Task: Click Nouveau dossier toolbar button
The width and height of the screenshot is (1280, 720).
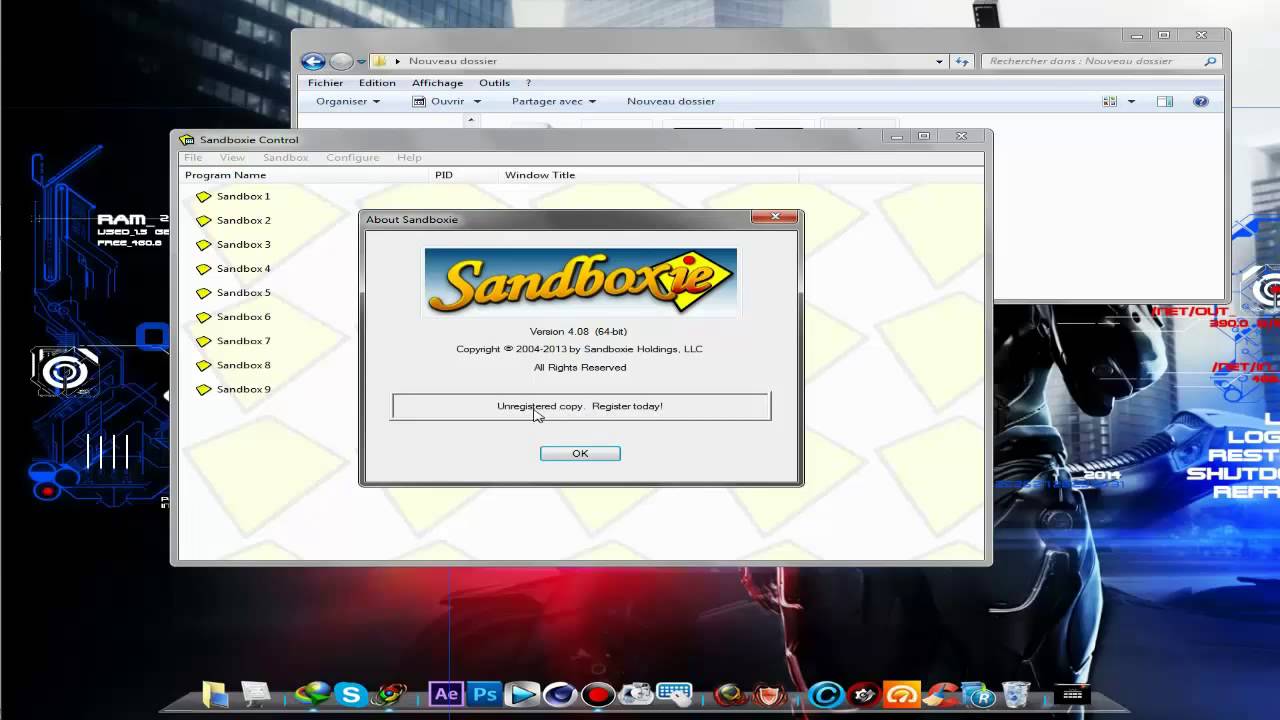Action: (x=671, y=101)
